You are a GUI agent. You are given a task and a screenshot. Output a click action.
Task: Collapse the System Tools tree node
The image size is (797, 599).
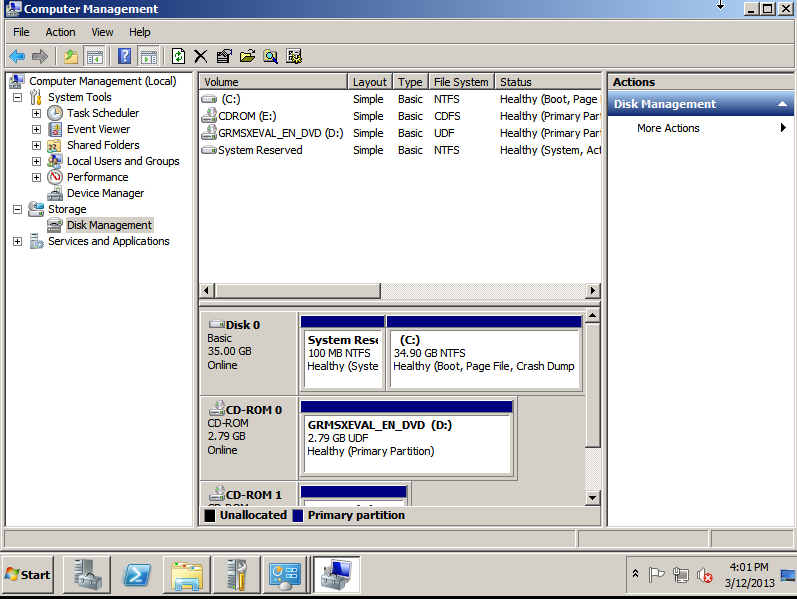(x=18, y=97)
